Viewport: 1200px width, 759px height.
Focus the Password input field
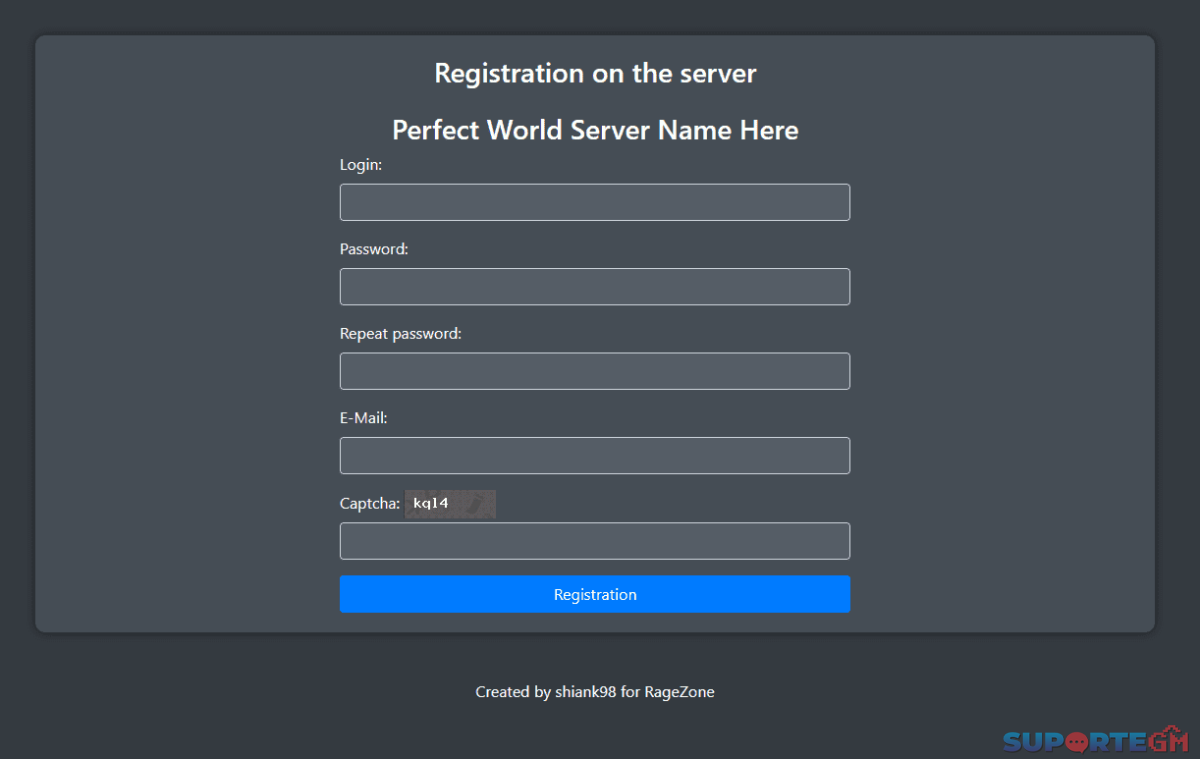click(595, 286)
